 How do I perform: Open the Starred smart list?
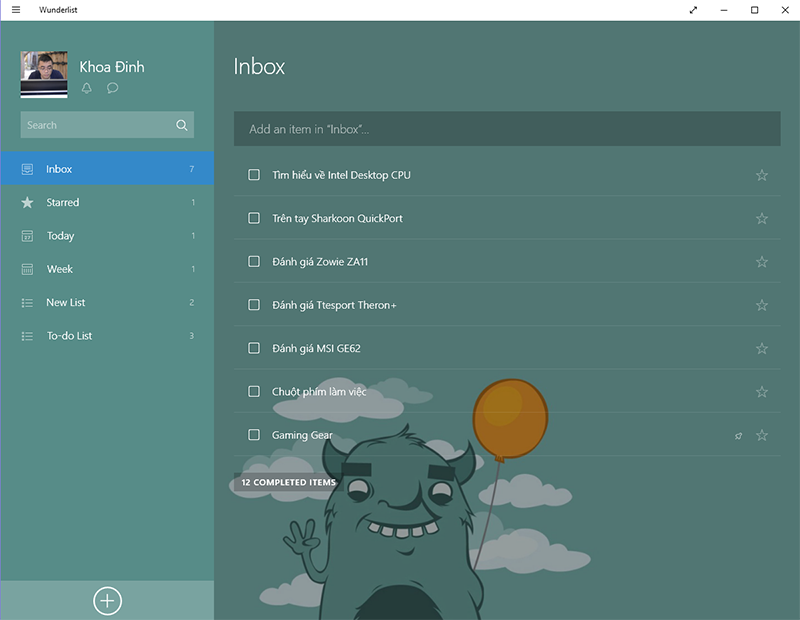[62, 202]
